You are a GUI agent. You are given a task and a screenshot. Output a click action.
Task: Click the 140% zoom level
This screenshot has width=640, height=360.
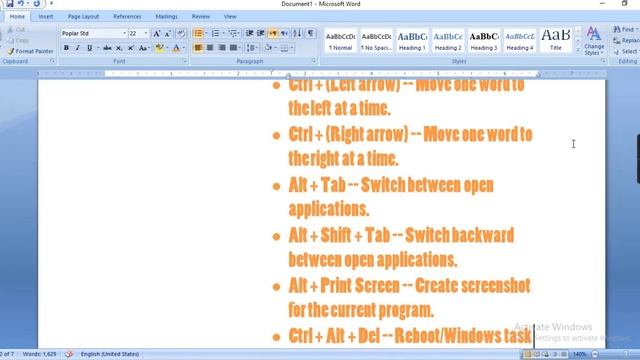[x=580, y=354]
